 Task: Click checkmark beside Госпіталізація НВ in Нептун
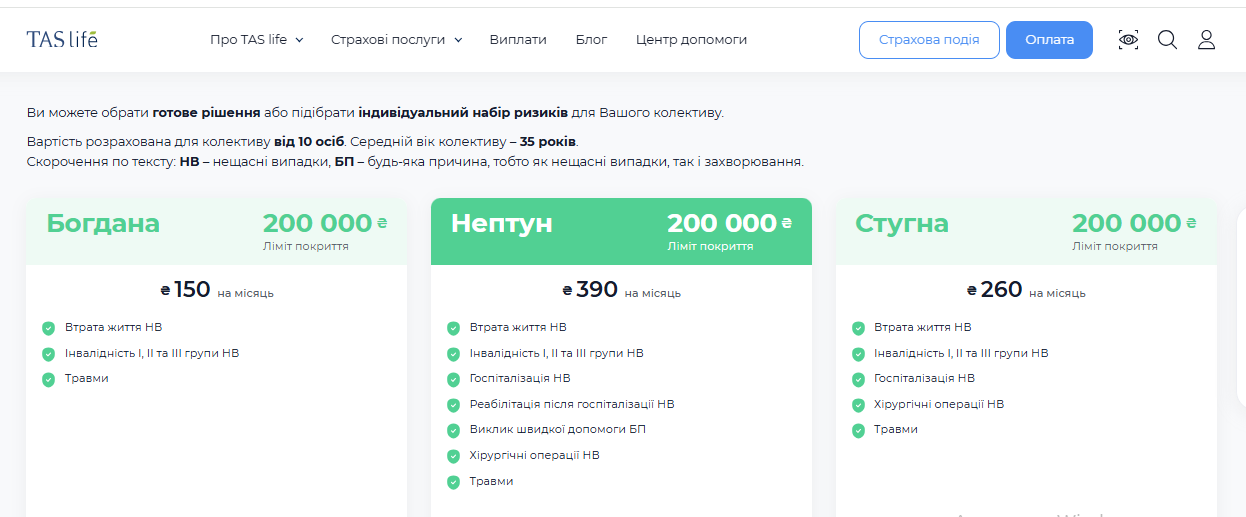click(x=453, y=379)
